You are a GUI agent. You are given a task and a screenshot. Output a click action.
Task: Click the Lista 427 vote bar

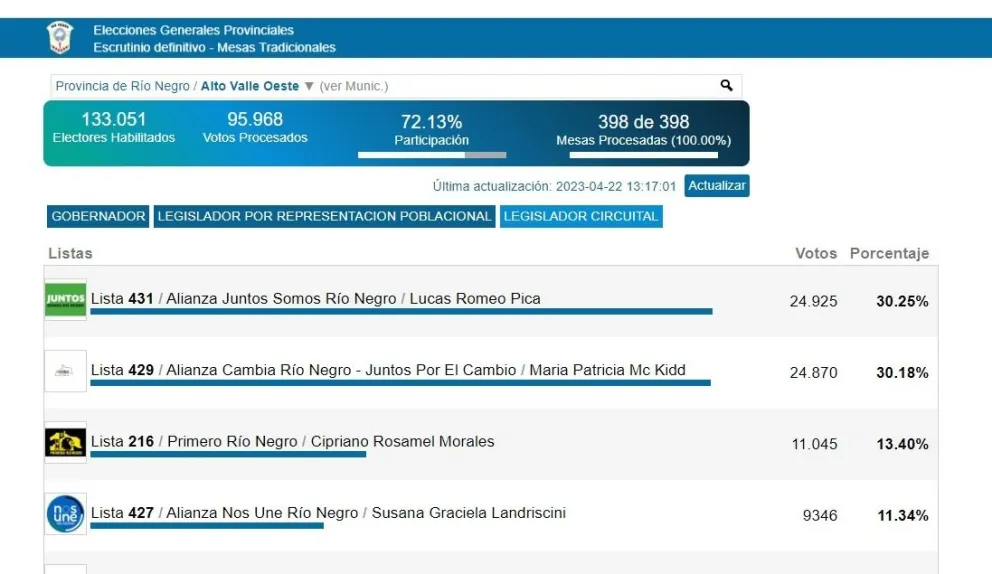(x=207, y=526)
